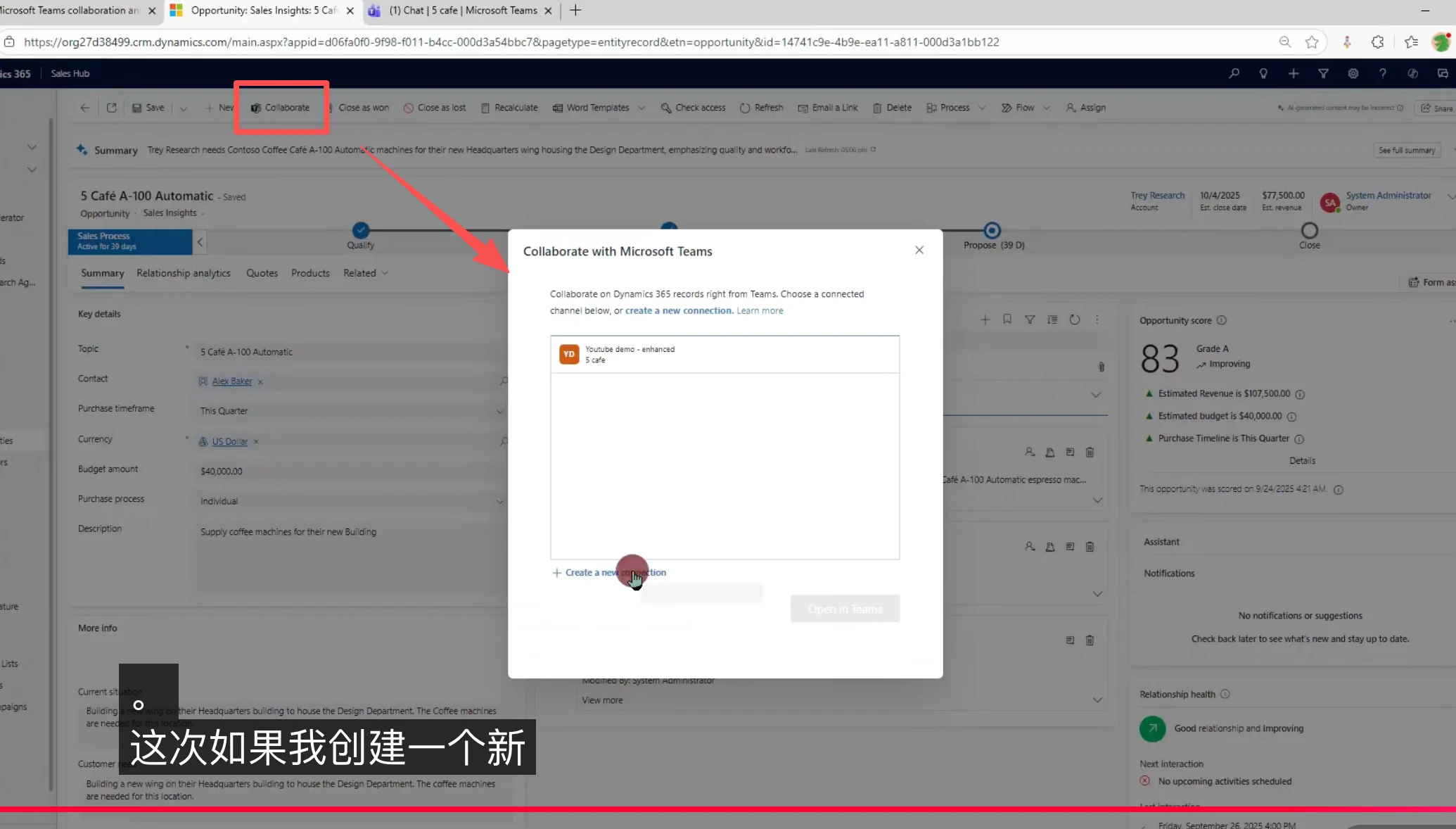This screenshot has width=1456, height=829.
Task: Click the timeline refresh icon
Action: click(1075, 319)
